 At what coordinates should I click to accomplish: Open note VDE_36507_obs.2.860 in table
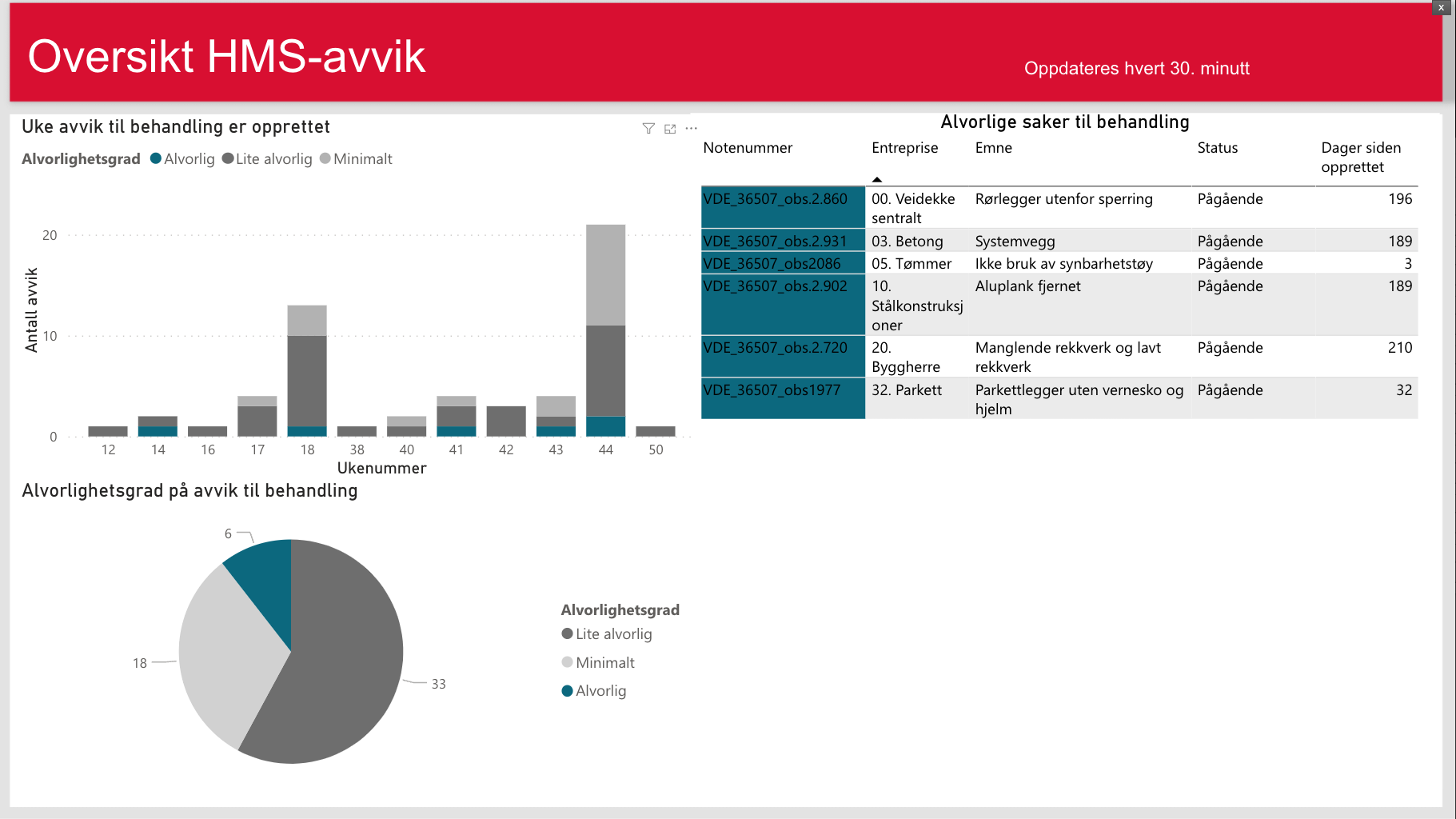coord(775,199)
